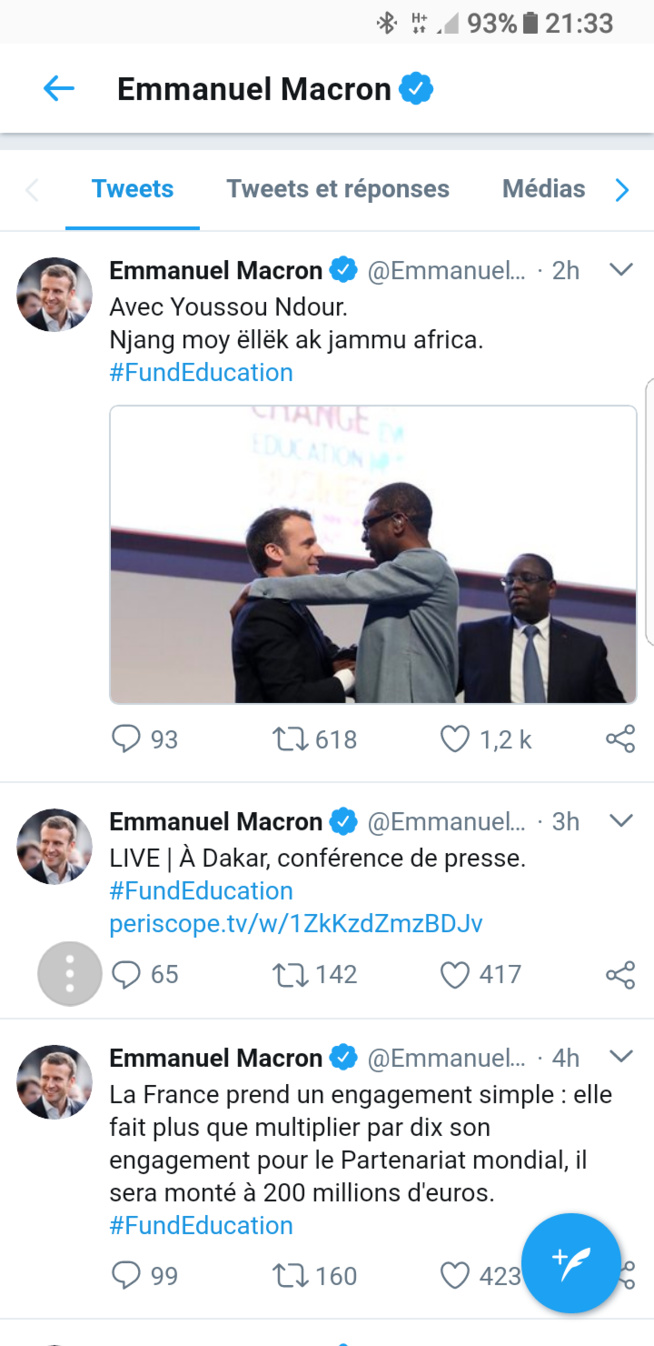Retweet the #FundEducation engagement tweet
This screenshot has width=654, height=1346.
click(291, 1276)
